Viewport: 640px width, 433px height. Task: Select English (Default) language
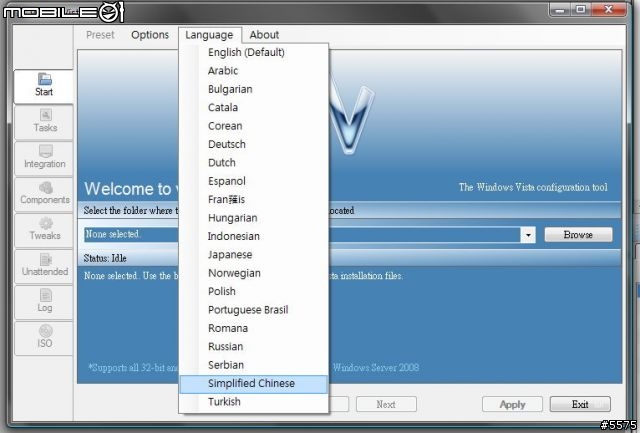(253, 52)
